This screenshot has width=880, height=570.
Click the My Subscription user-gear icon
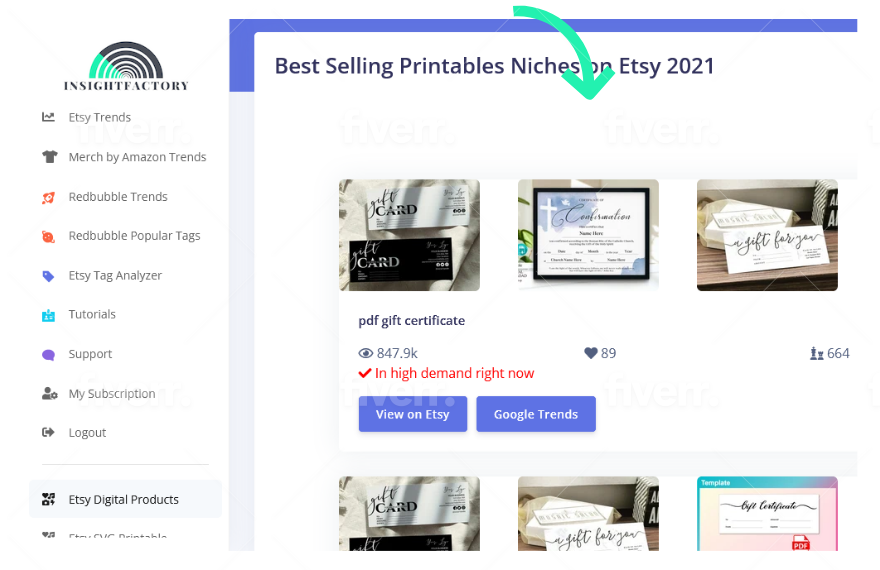pyautogui.click(x=49, y=393)
